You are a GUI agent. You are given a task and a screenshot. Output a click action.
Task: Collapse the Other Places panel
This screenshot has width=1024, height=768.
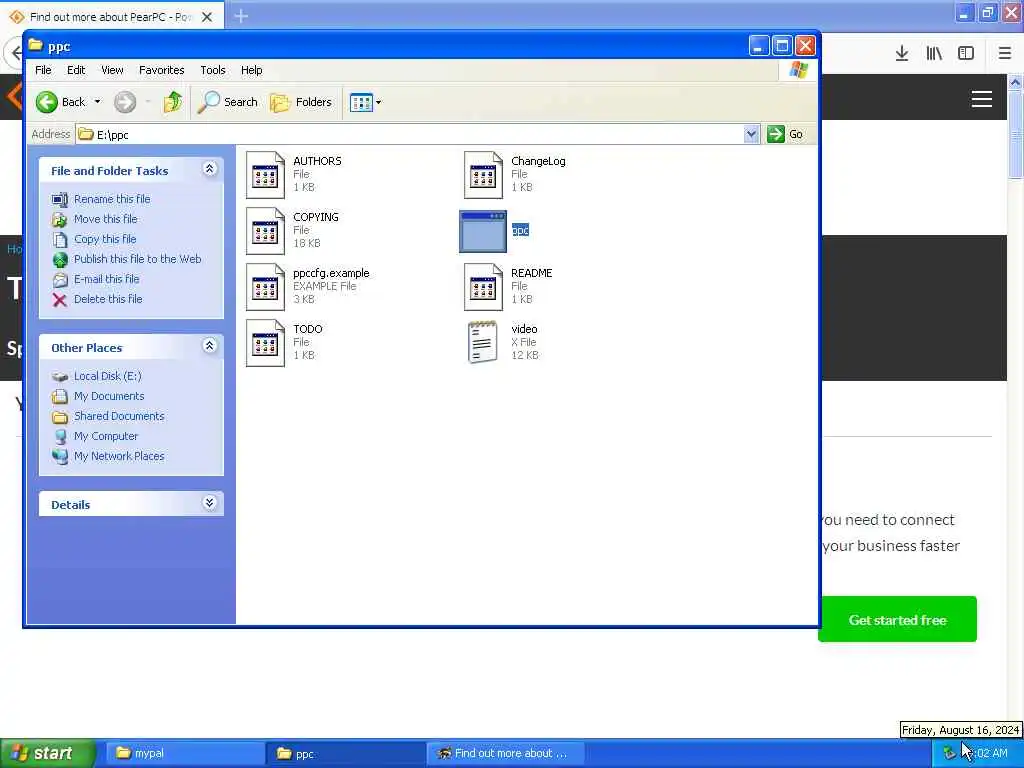(x=210, y=346)
